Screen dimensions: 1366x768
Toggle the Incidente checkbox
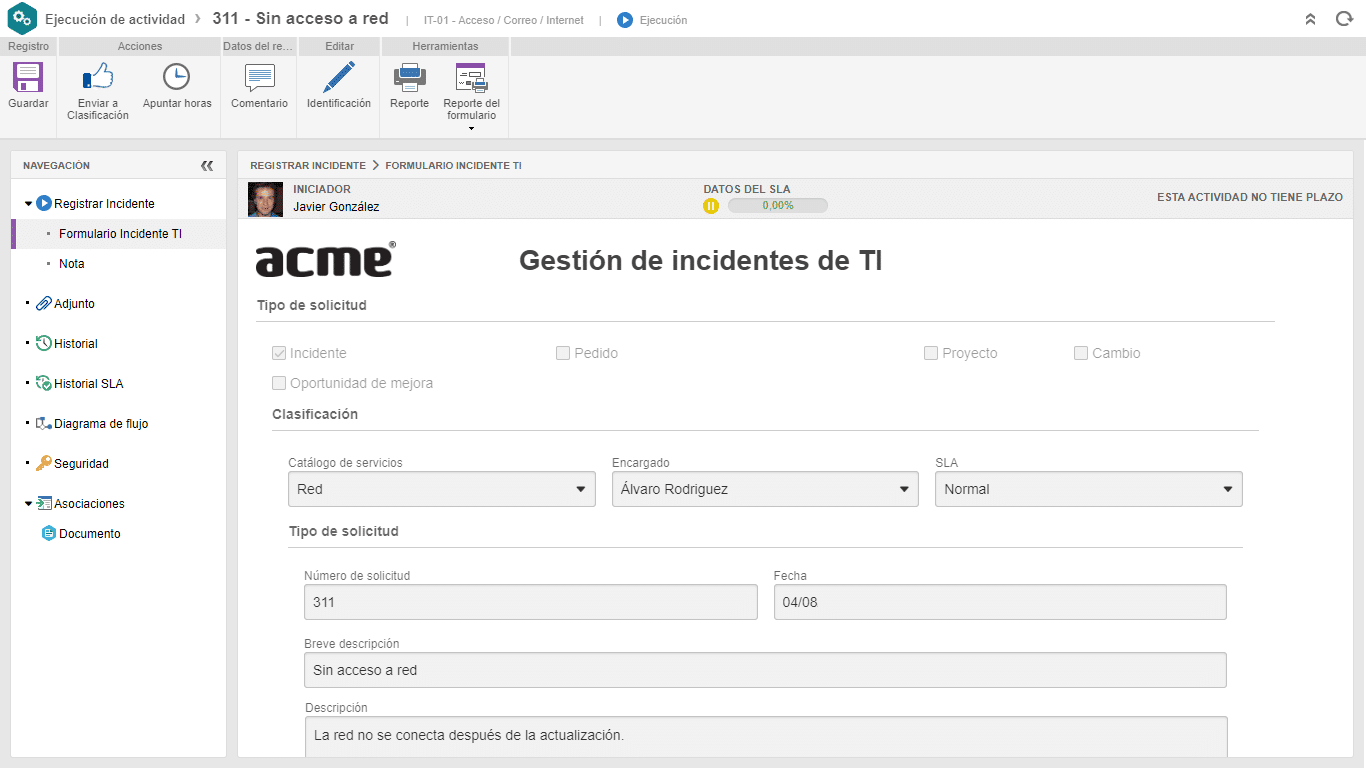click(279, 353)
